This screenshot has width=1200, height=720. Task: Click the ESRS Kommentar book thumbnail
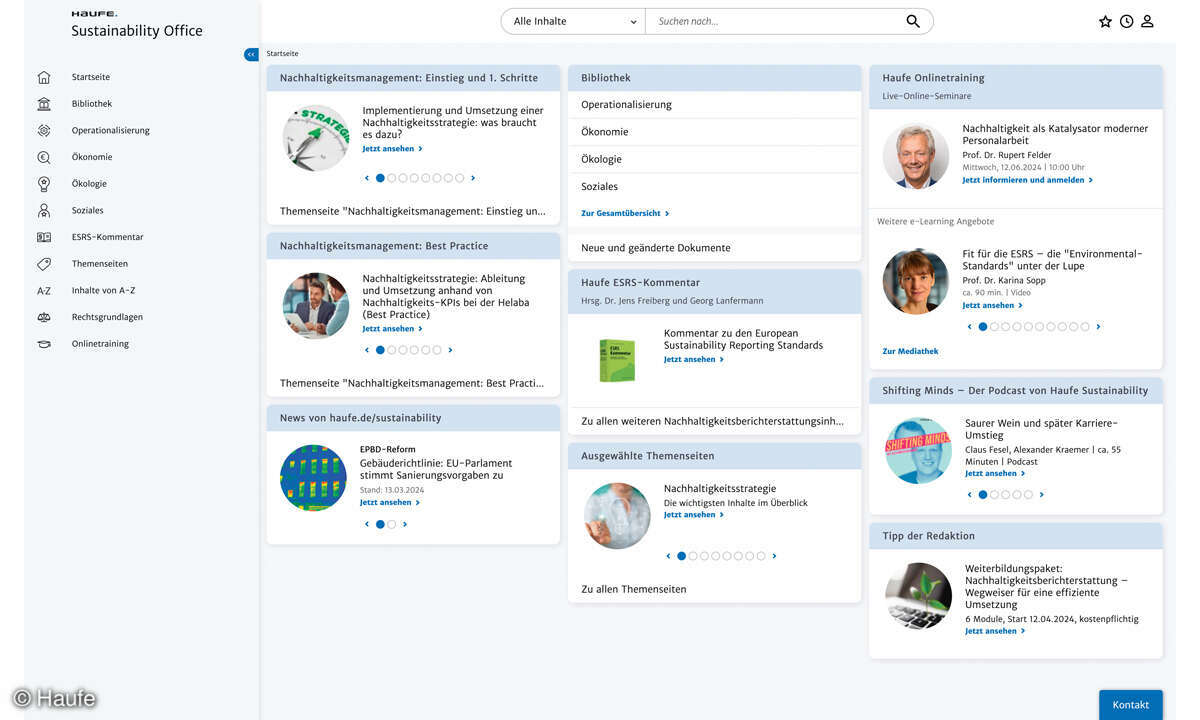tap(617, 360)
